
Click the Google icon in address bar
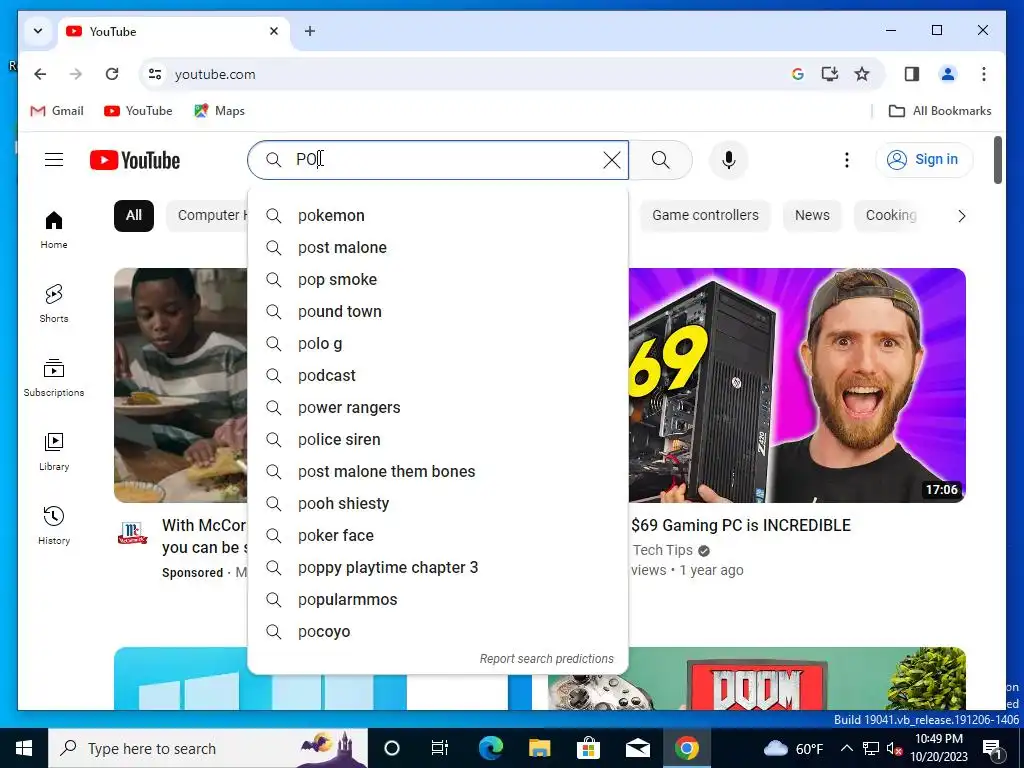click(x=797, y=74)
